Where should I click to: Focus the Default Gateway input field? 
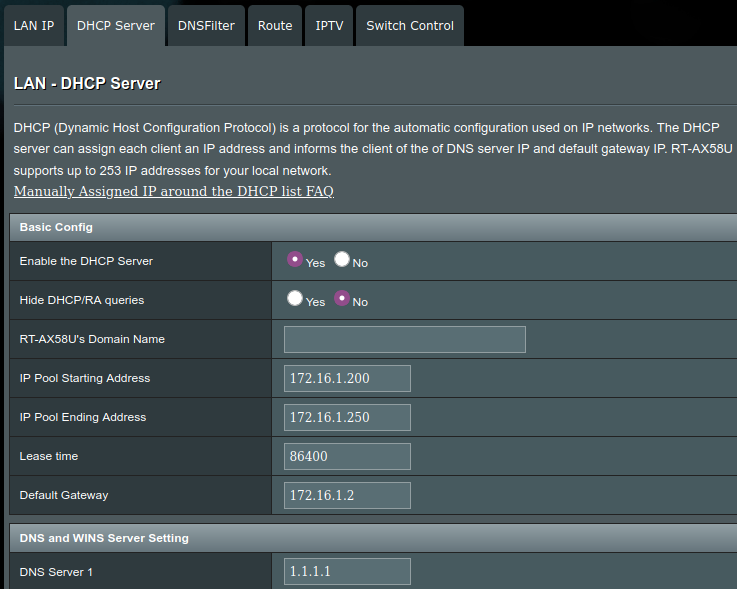347,495
